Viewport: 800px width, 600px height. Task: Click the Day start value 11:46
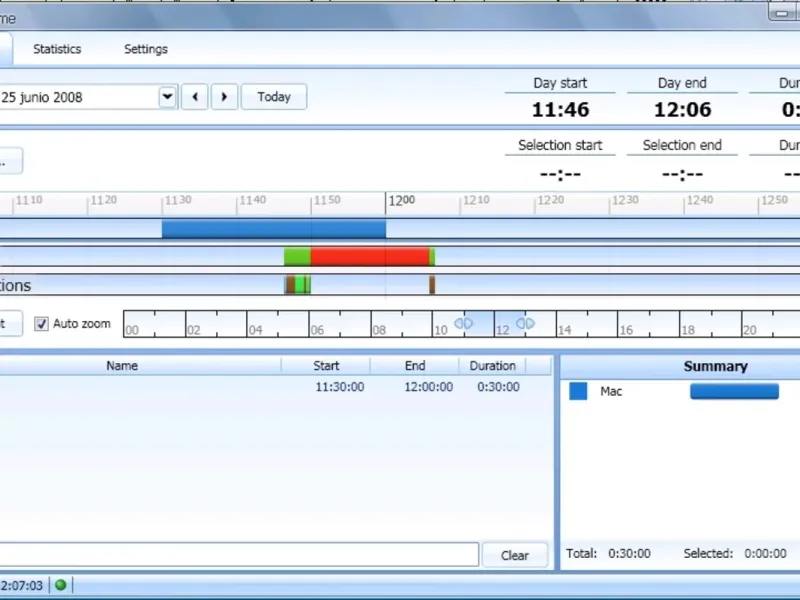pos(560,110)
